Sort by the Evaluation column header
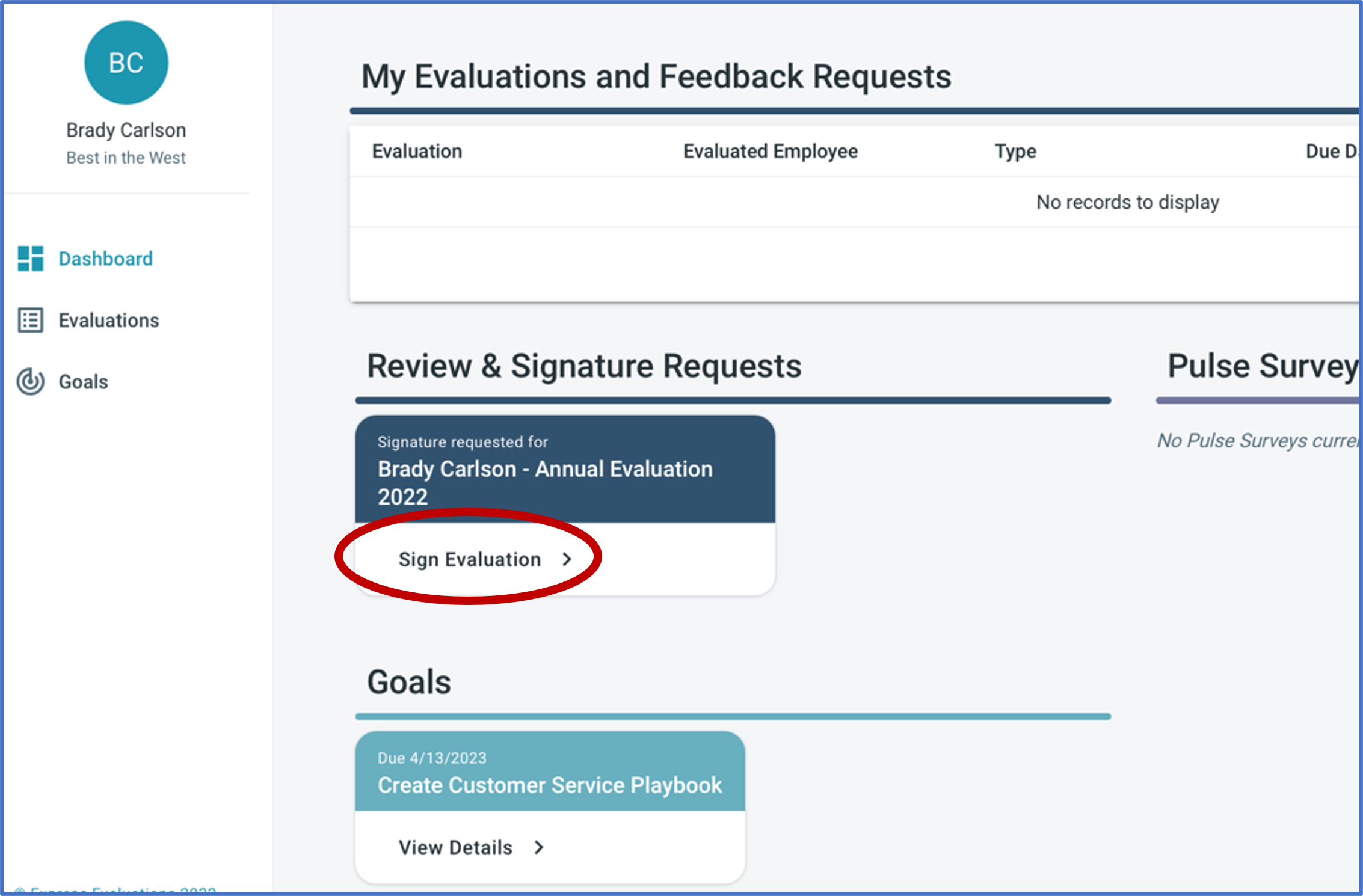This screenshot has width=1363, height=896. coord(417,151)
